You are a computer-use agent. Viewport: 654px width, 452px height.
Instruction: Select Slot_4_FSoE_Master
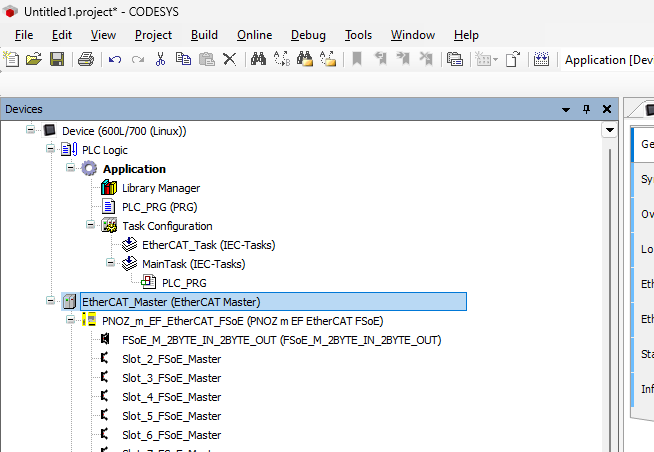(171, 397)
